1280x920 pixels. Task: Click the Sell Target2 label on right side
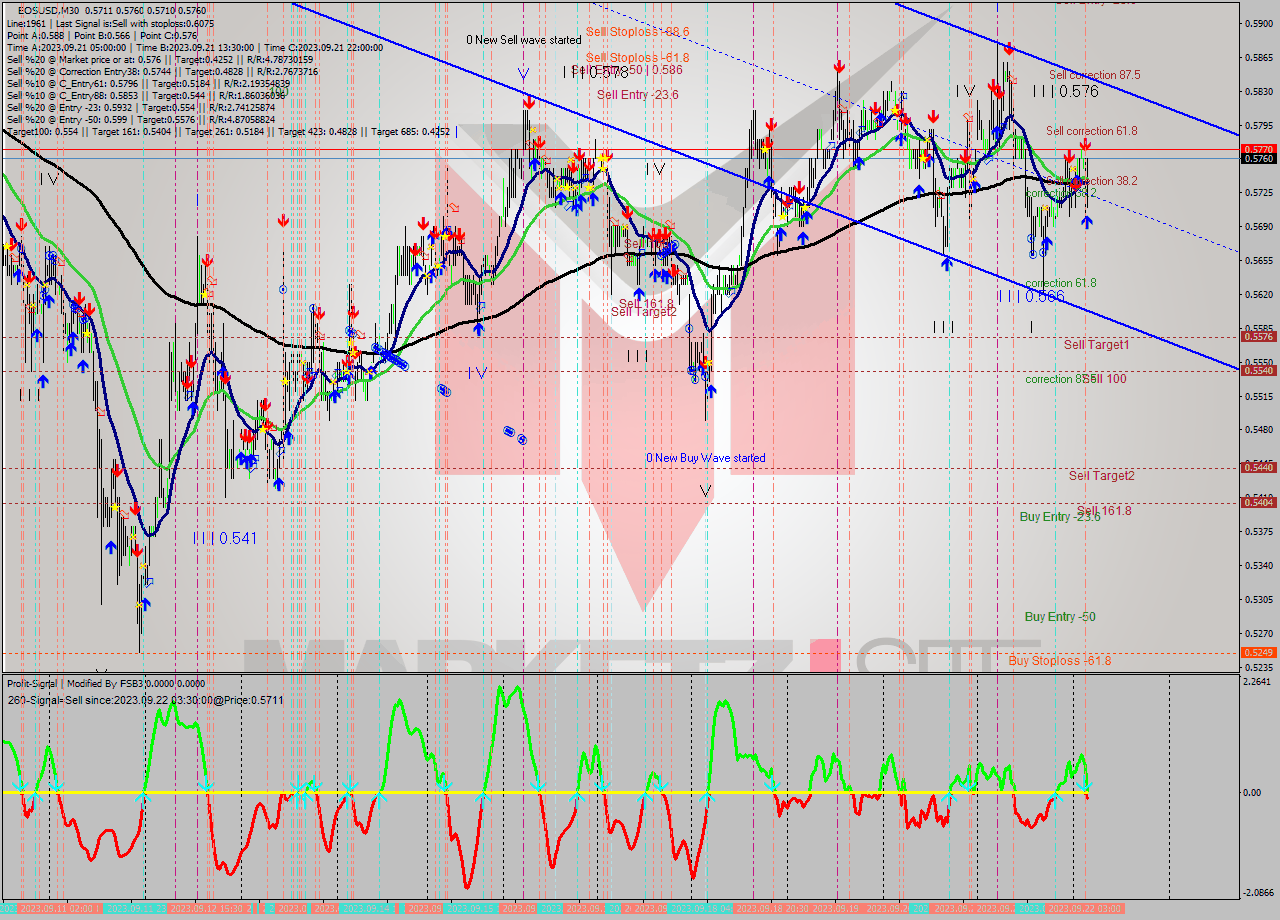click(x=1101, y=476)
